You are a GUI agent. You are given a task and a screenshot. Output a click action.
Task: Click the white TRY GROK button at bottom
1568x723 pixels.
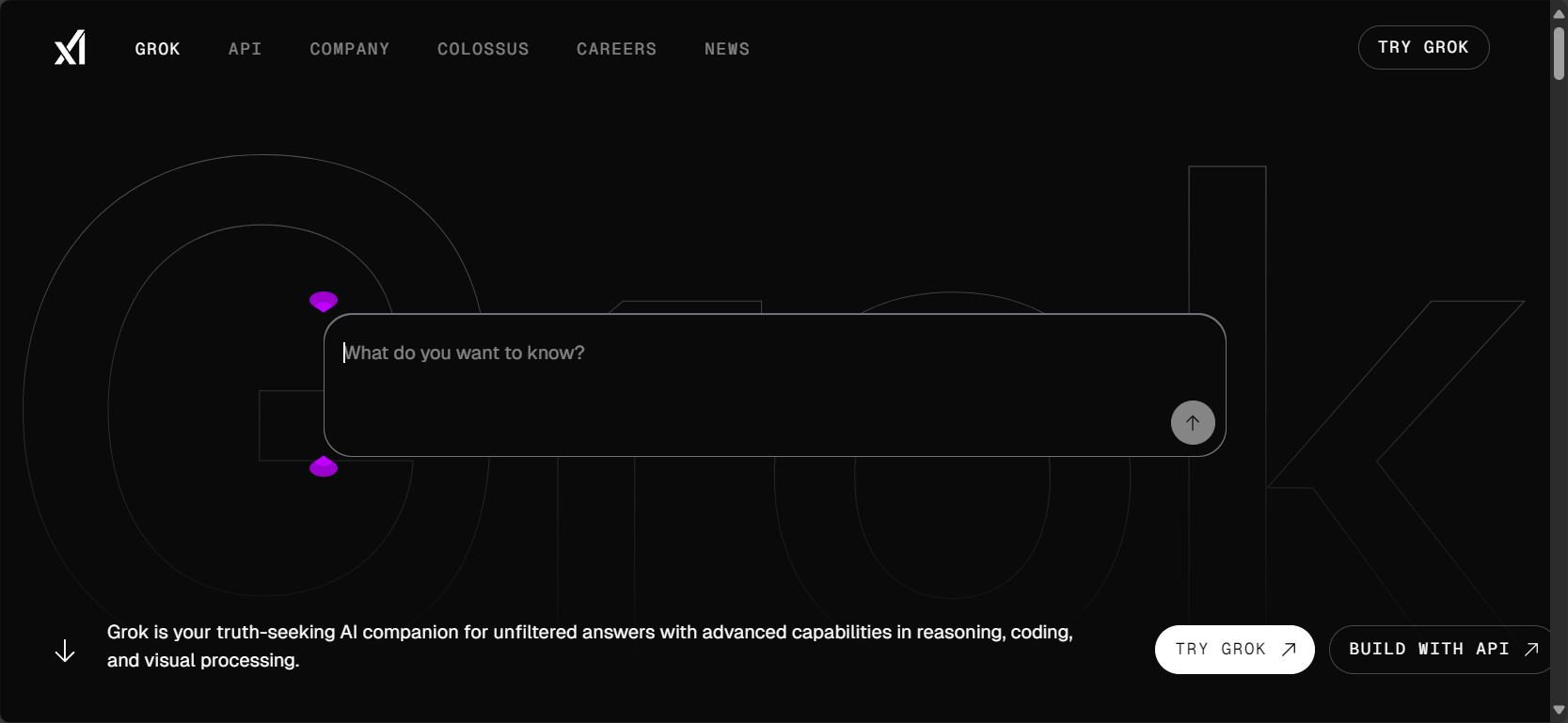1234,650
